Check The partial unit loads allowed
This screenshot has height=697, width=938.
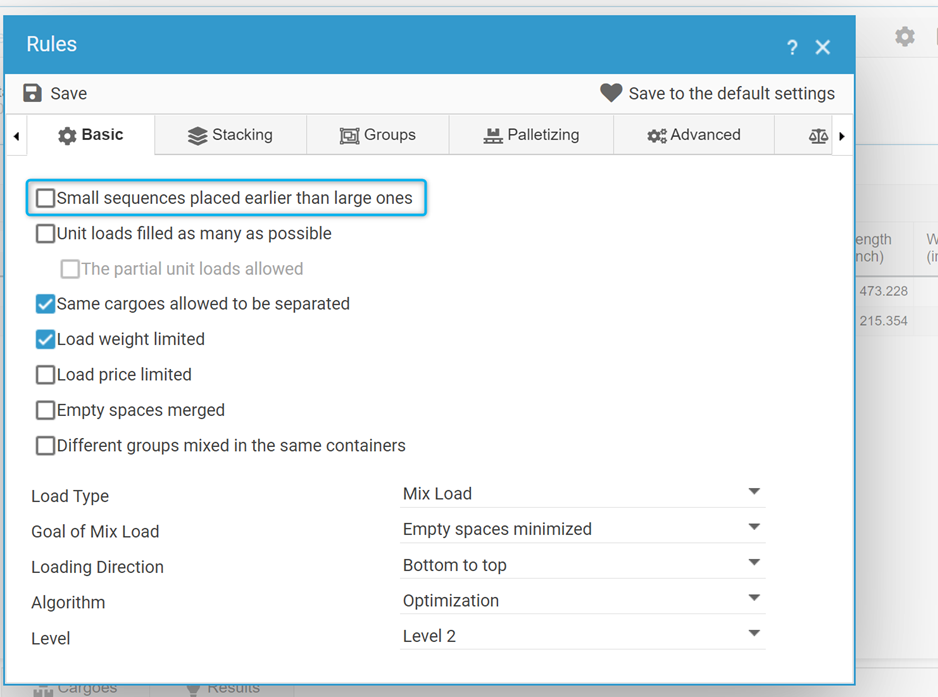(x=70, y=269)
